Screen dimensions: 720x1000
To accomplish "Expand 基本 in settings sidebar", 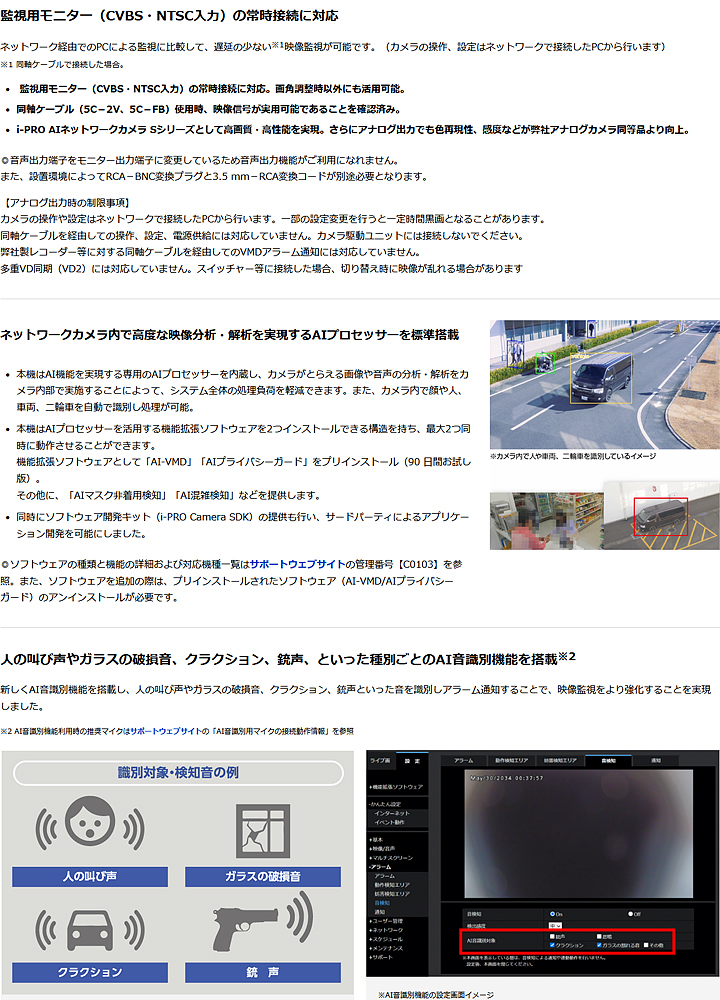I will coord(376,840).
